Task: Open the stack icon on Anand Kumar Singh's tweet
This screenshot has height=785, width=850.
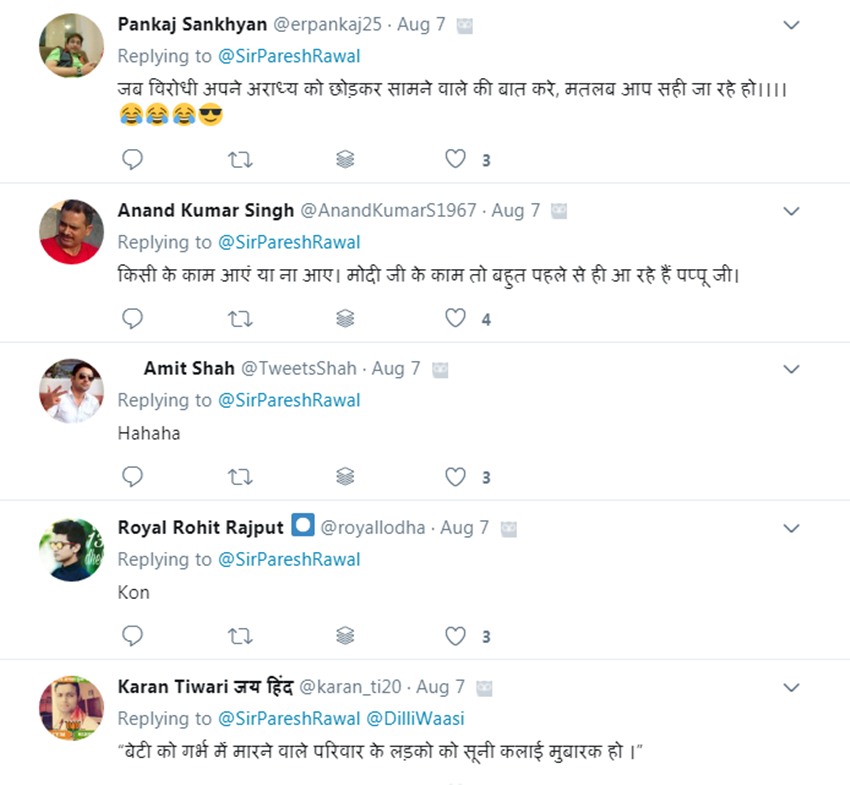Action: [x=345, y=318]
